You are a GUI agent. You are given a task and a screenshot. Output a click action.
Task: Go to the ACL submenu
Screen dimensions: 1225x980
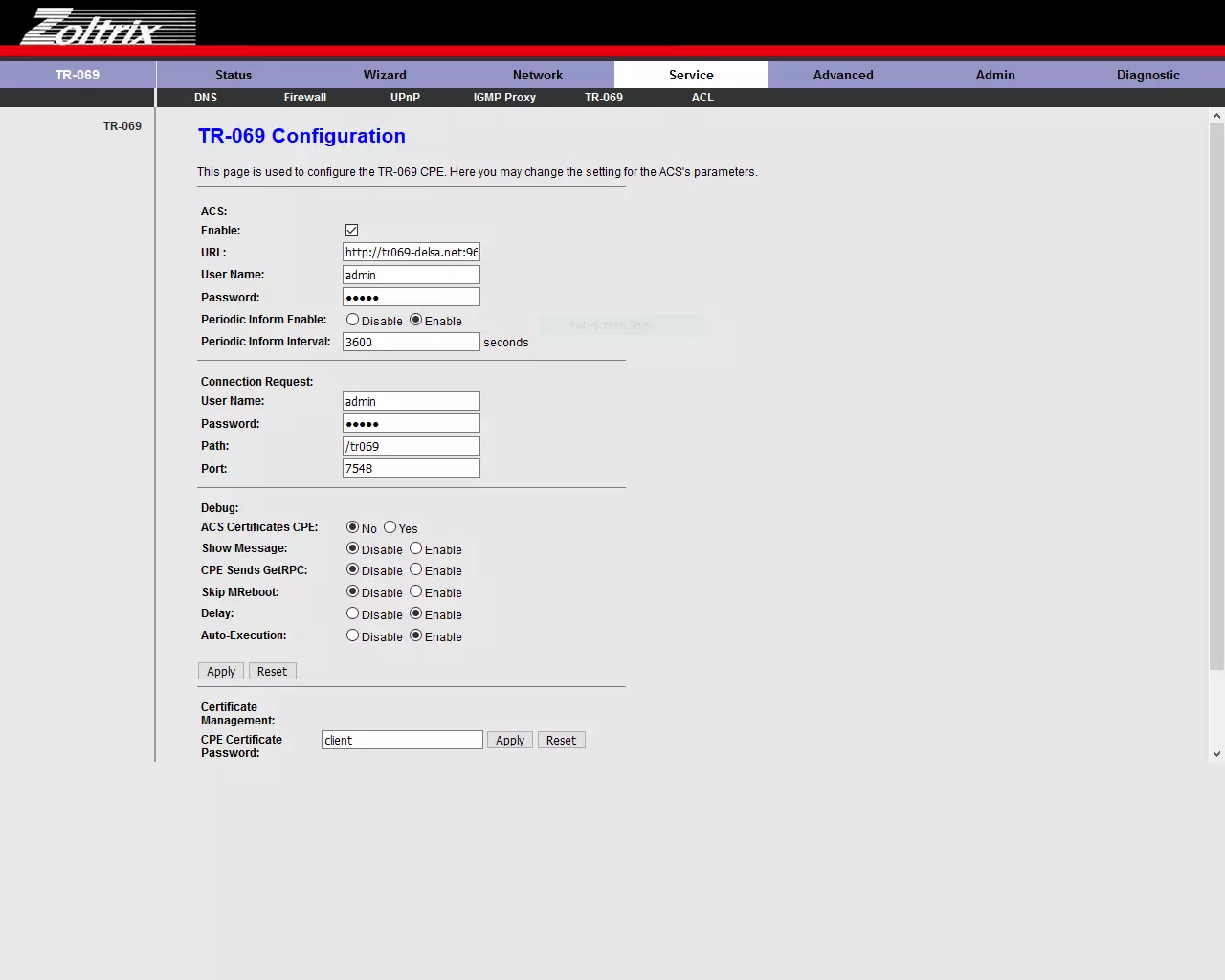[x=702, y=98]
